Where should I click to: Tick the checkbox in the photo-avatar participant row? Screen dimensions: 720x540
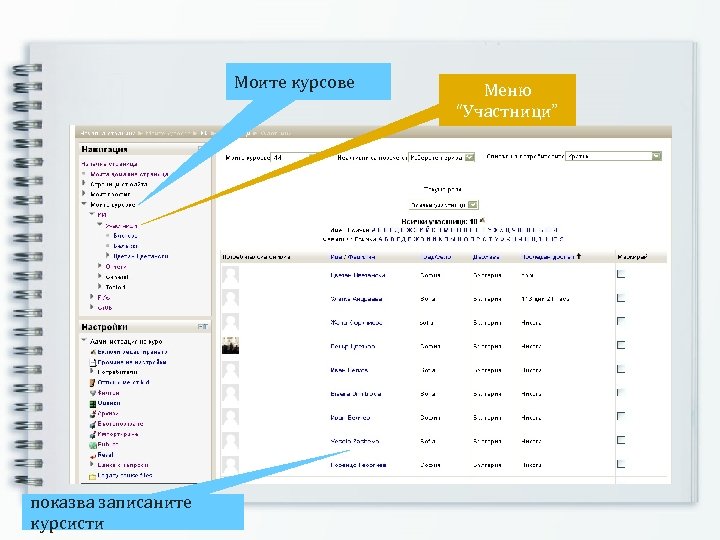[x=621, y=345]
